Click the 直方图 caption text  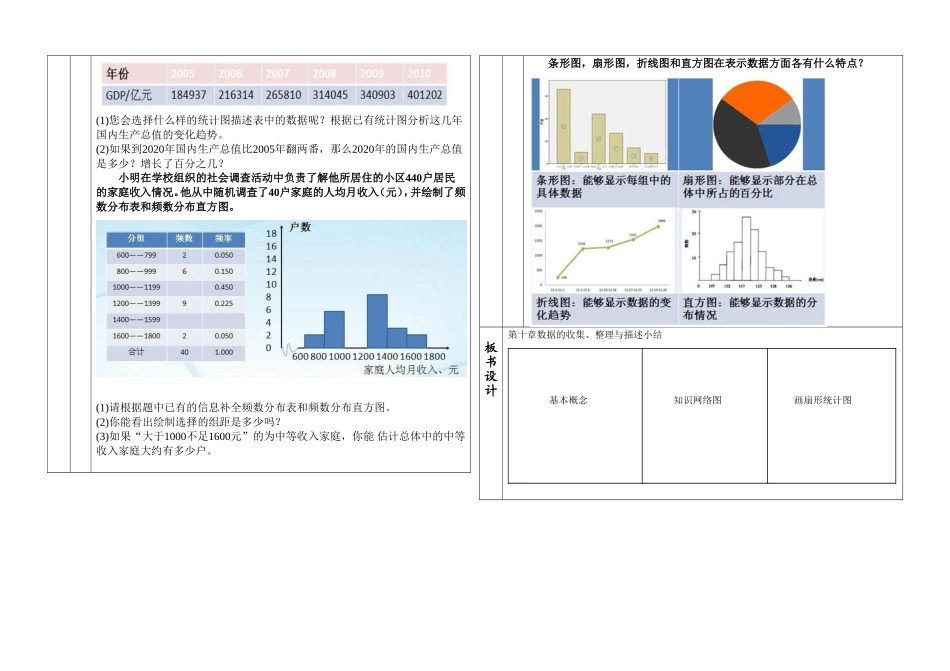750,308
